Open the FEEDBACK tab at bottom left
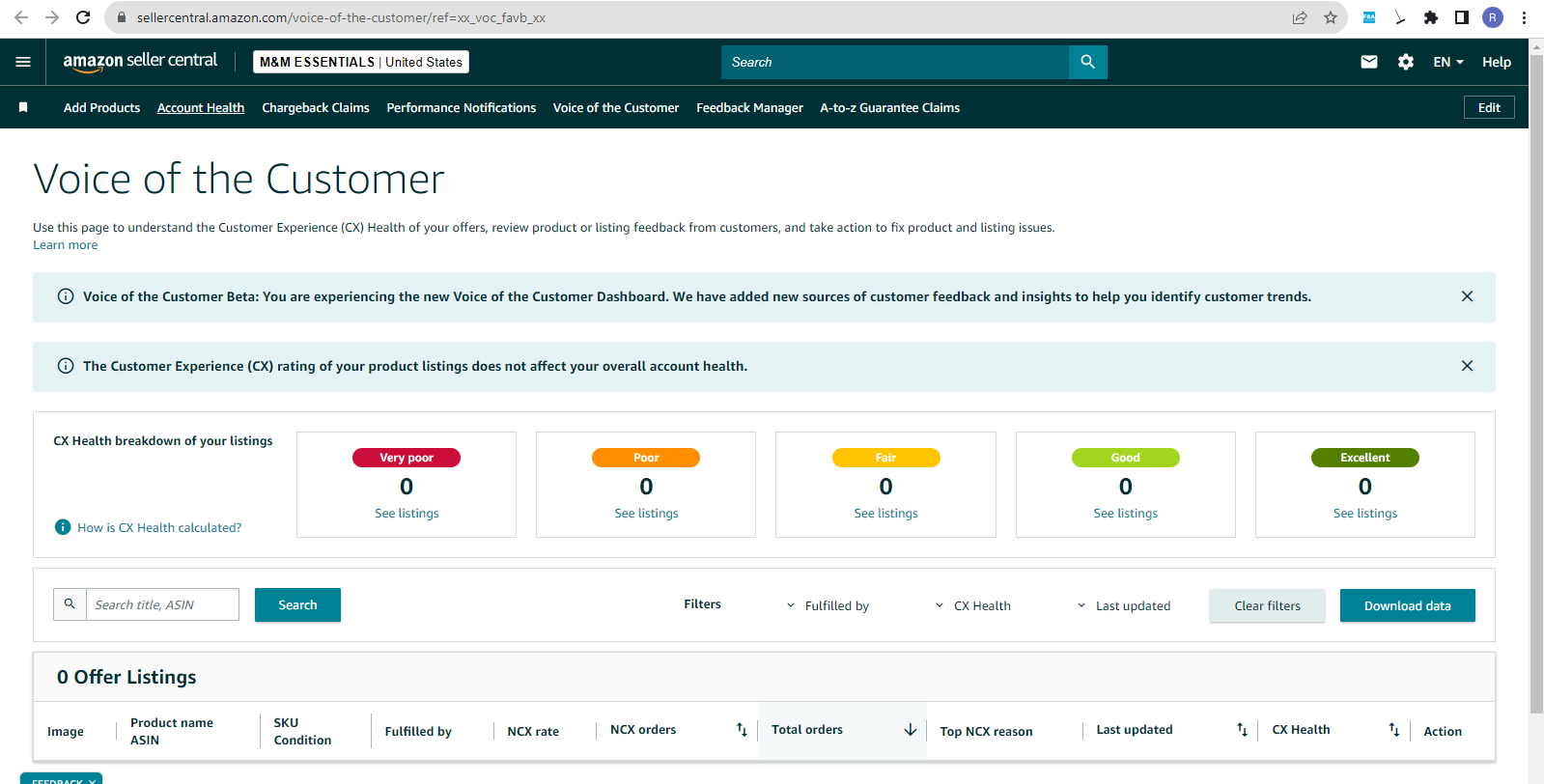 61,779
